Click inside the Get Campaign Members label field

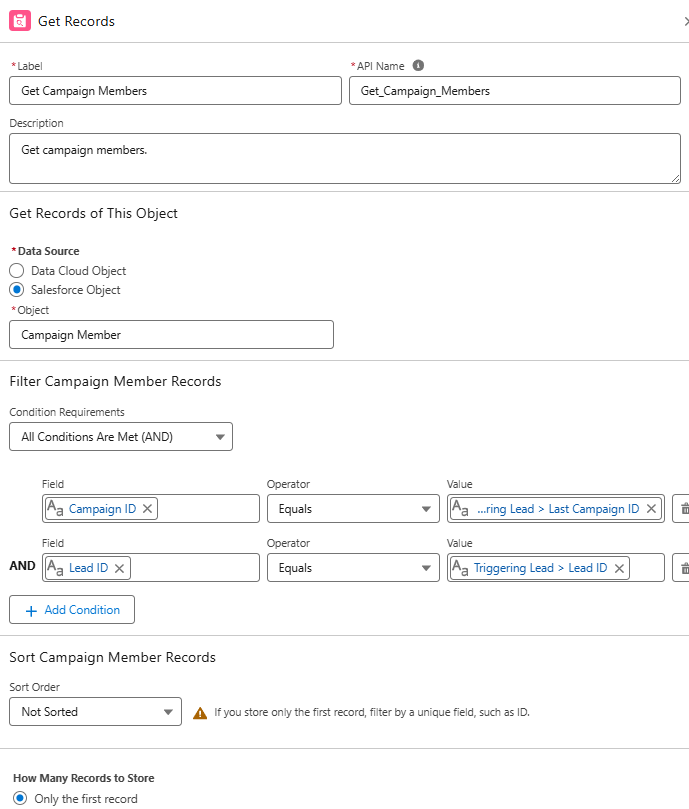(175, 90)
